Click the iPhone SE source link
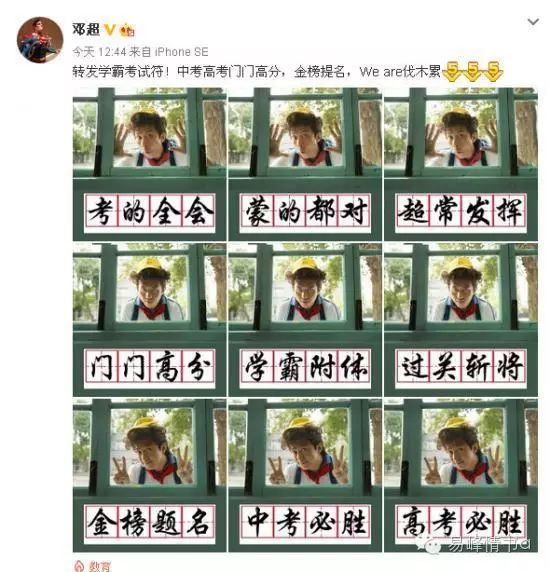The height and width of the screenshot is (572, 550). [181, 52]
